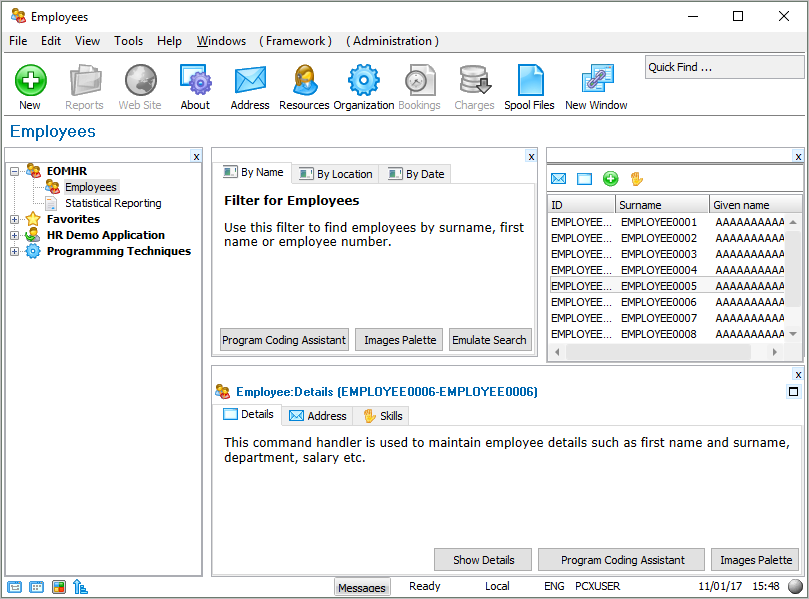This screenshot has width=809, height=599.
Task: Expand the Programming Techniques tree node
Action: click(15, 251)
